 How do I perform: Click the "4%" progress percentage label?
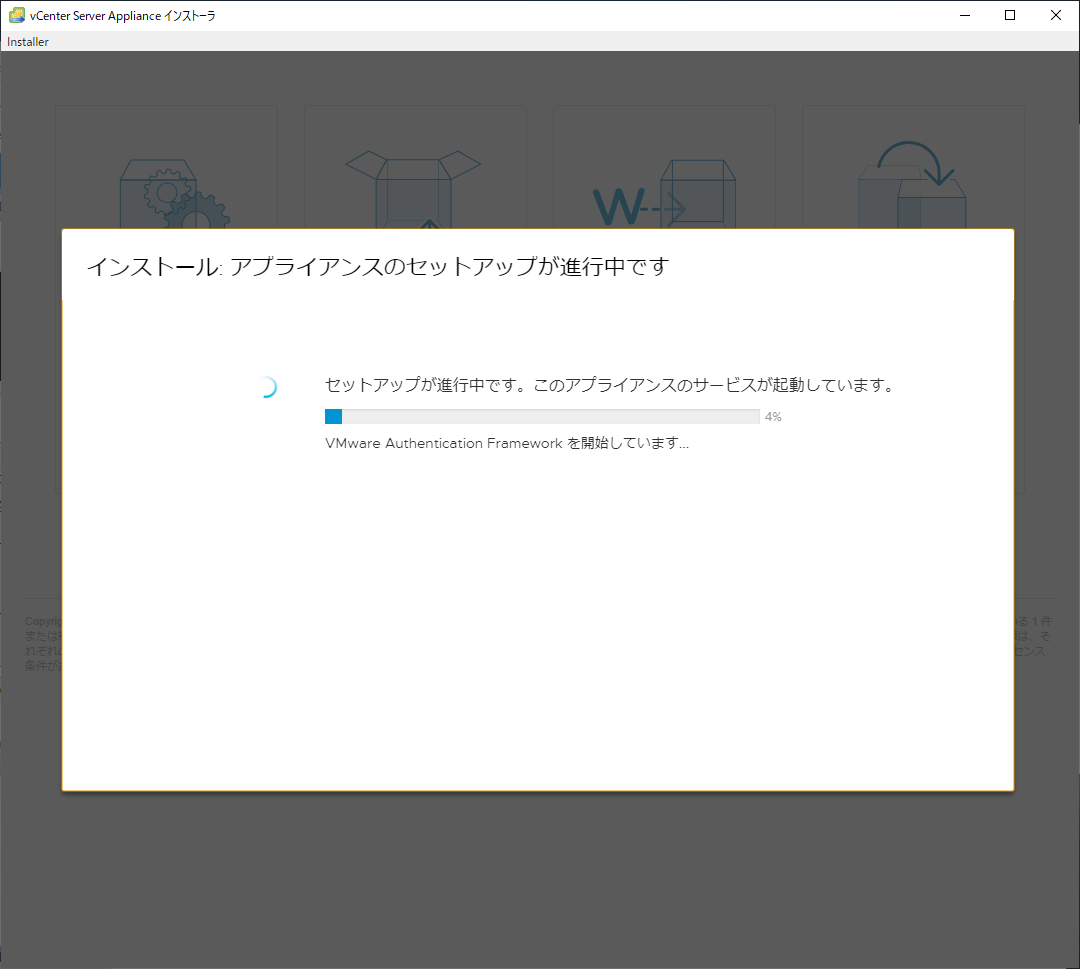(x=773, y=417)
